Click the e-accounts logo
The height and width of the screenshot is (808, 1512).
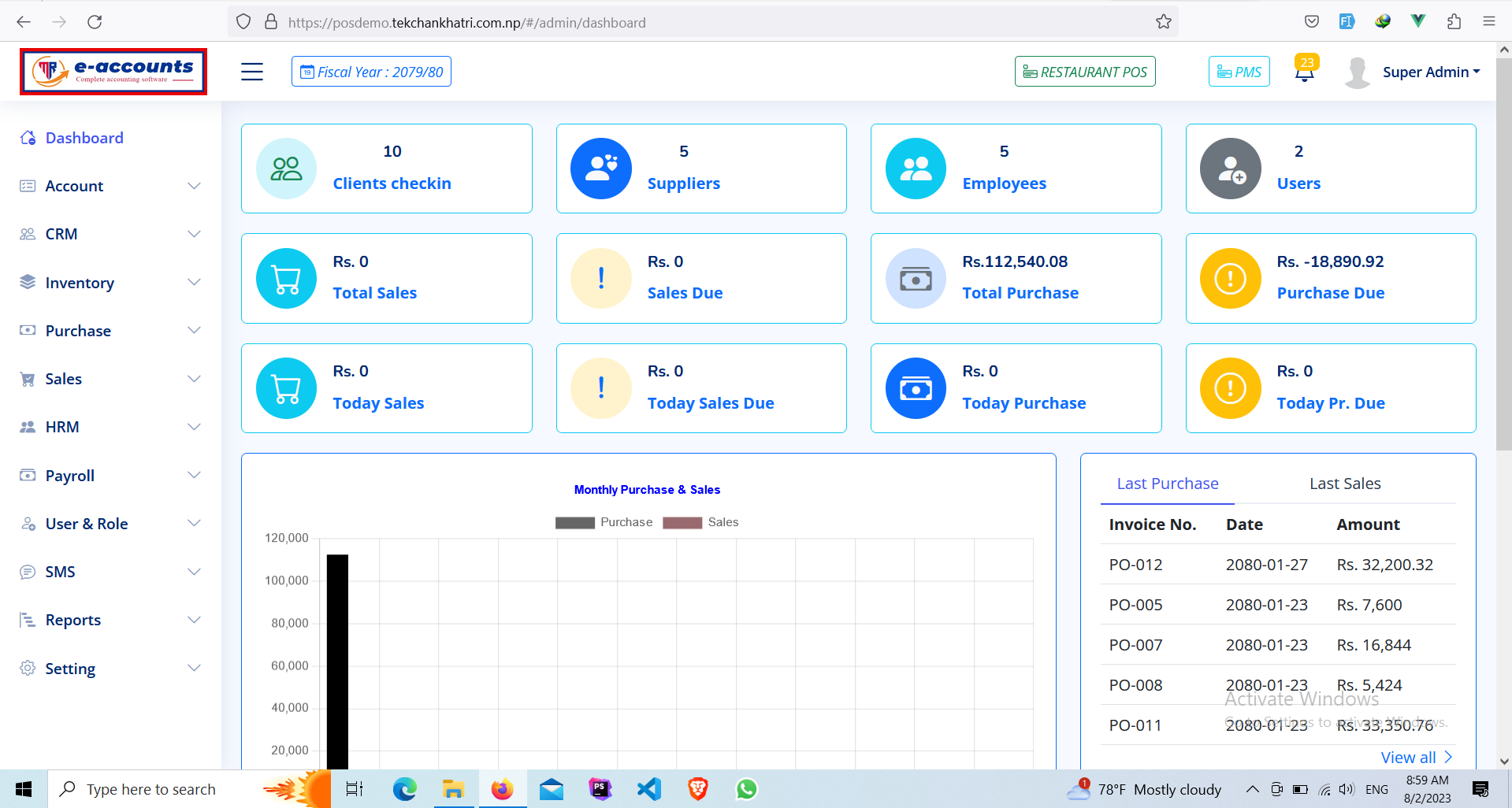point(114,72)
